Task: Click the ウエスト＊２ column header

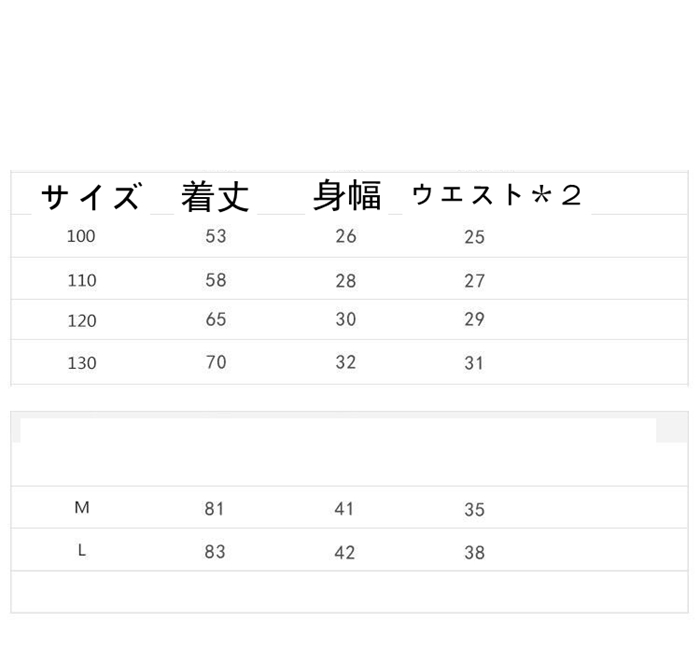Action: pos(496,195)
